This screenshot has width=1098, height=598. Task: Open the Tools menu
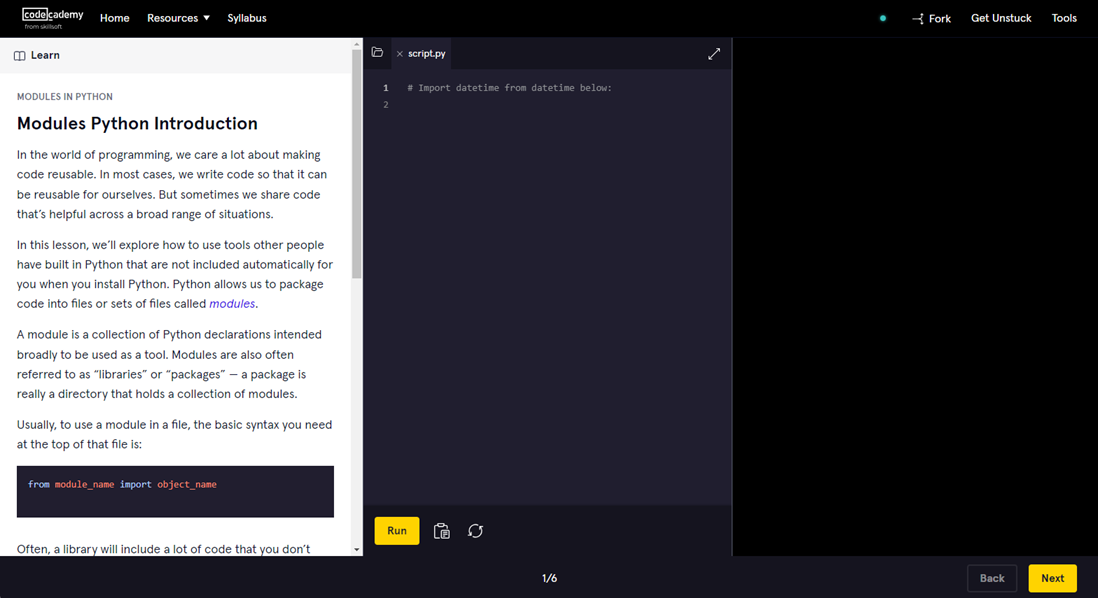tap(1064, 18)
